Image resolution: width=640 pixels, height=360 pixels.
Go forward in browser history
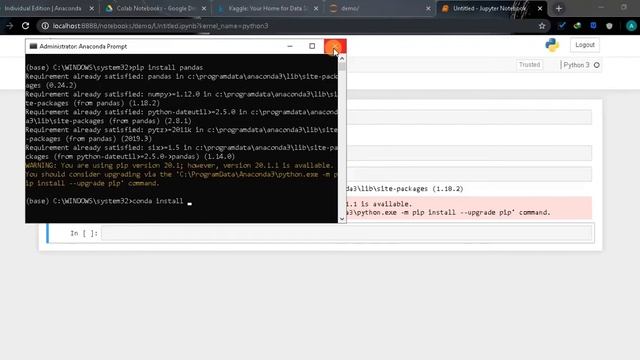(x=9, y=26)
